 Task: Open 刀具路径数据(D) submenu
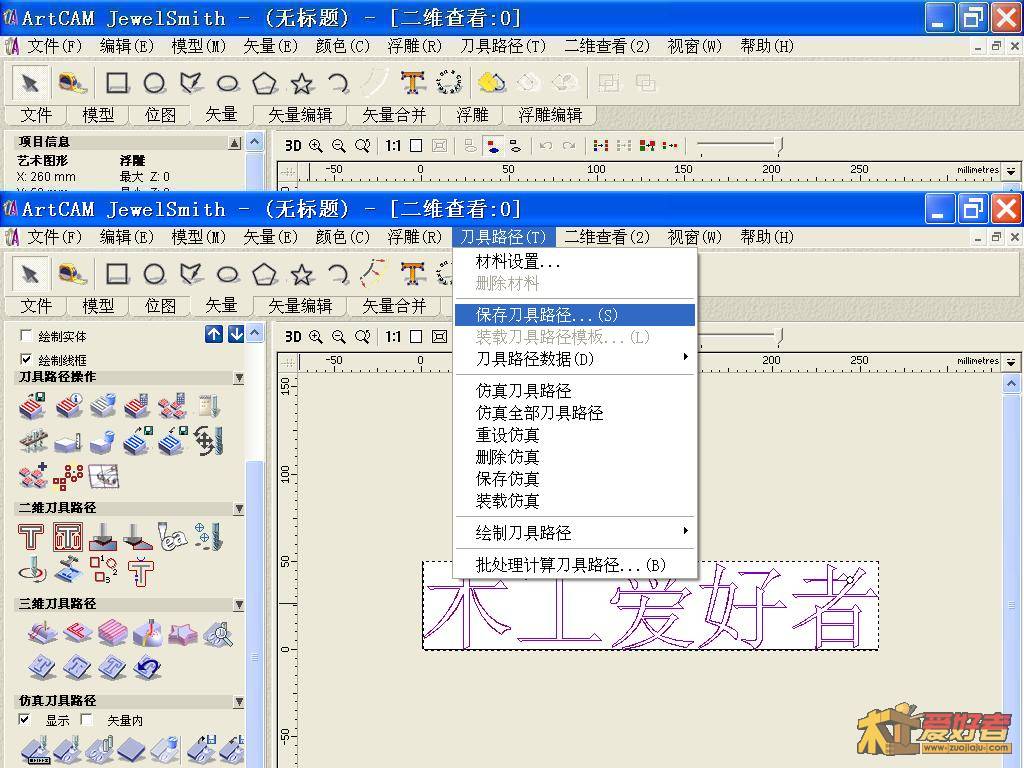575,359
